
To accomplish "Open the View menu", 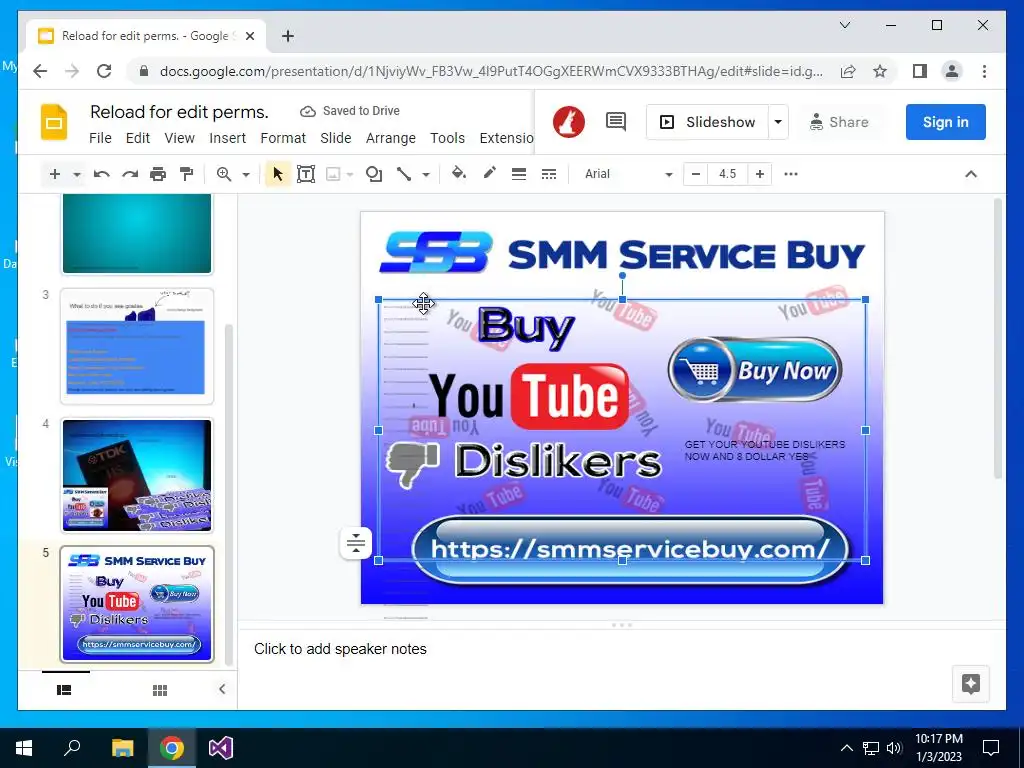I will point(180,138).
